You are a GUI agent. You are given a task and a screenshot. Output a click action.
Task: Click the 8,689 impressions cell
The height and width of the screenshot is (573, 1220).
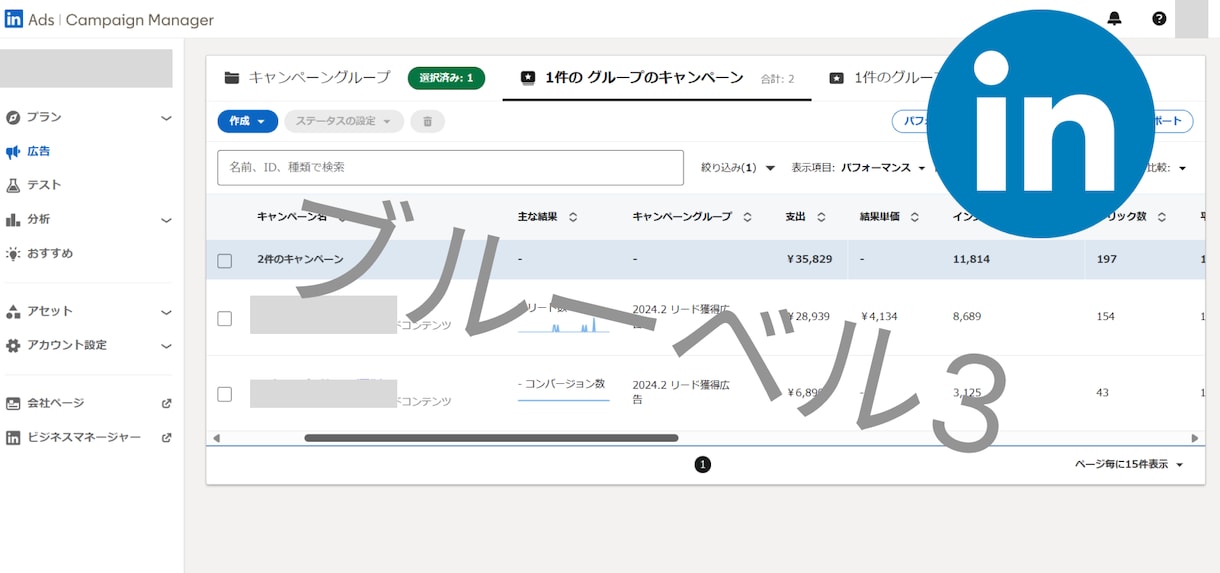coord(967,316)
